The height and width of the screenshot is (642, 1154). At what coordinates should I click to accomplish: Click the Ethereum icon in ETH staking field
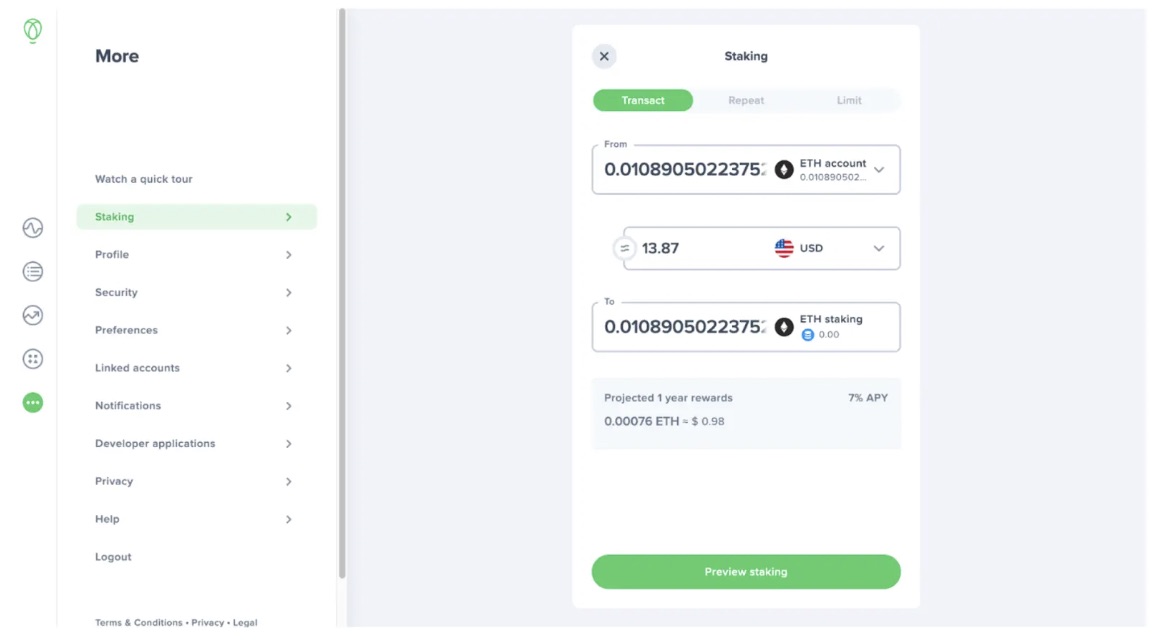[784, 326]
